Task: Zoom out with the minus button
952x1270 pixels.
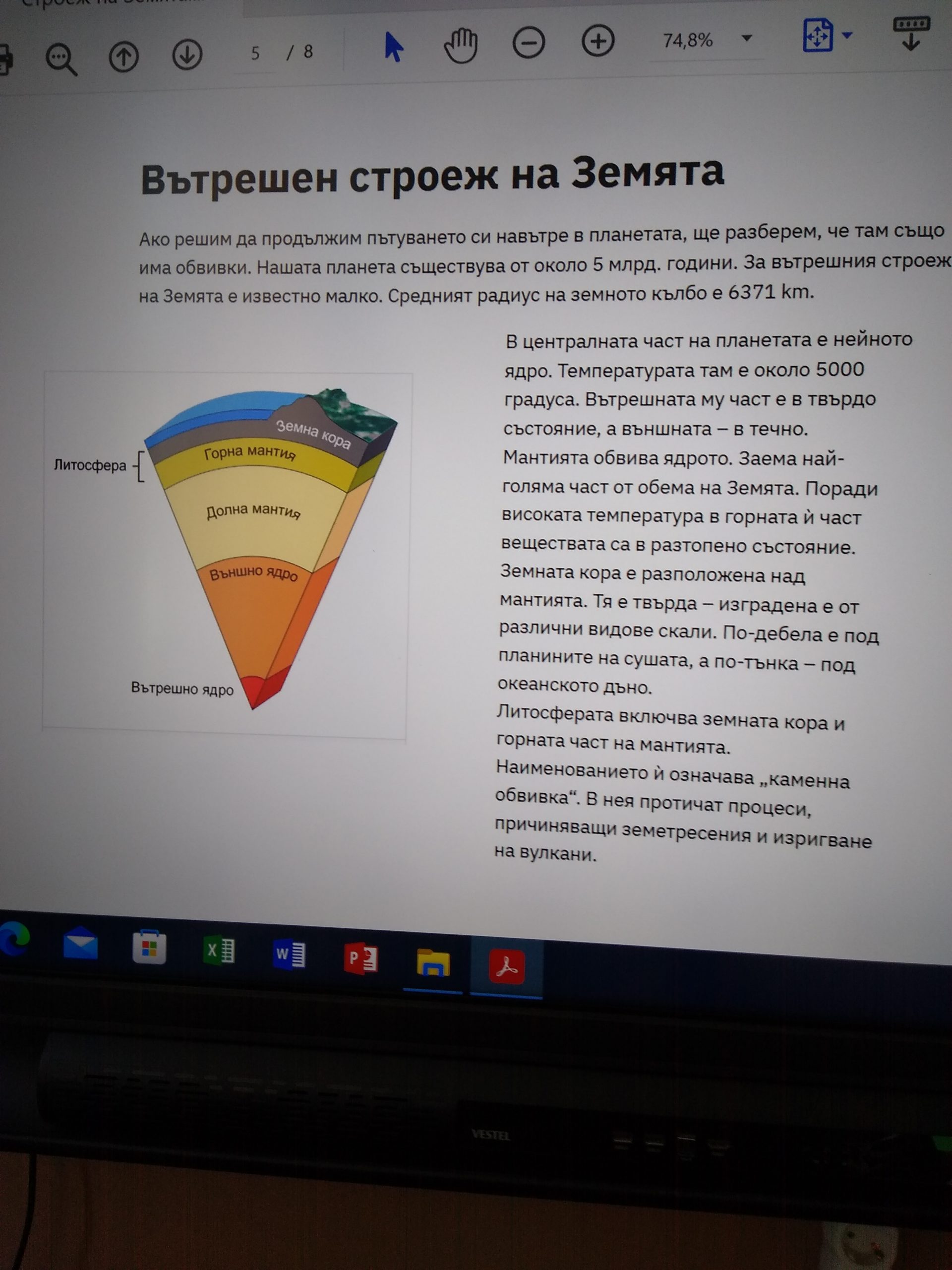Action: pyautogui.click(x=528, y=43)
